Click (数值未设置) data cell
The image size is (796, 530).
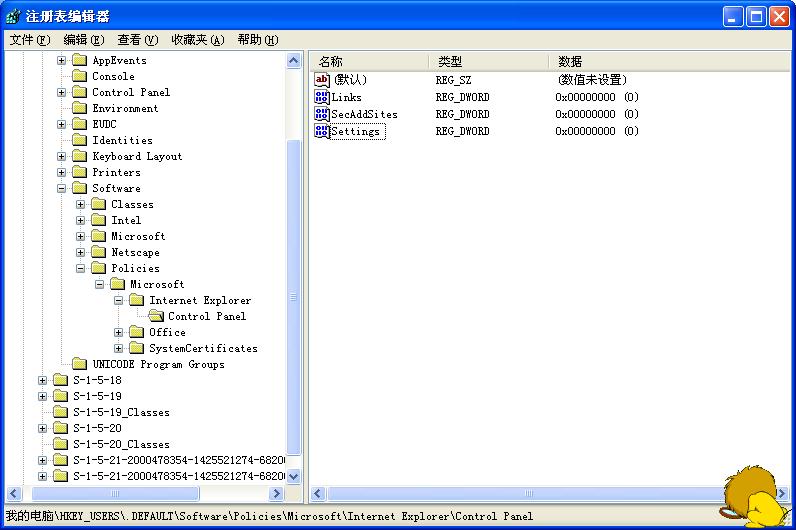(x=592, y=80)
